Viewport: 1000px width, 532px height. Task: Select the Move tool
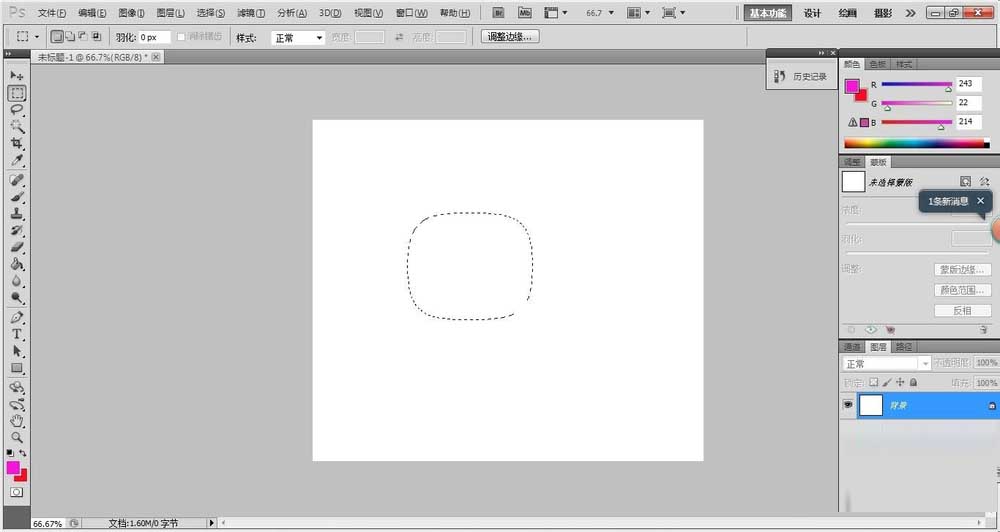(x=17, y=76)
